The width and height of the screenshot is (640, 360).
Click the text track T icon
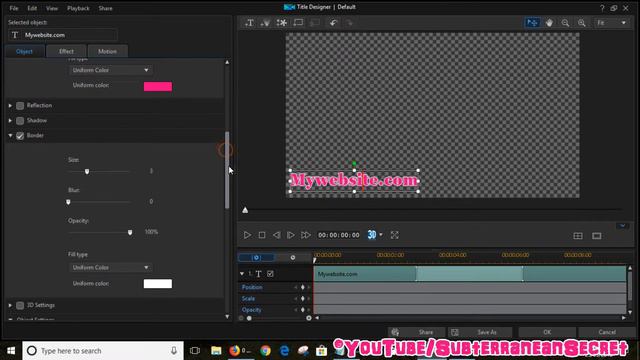point(258,274)
